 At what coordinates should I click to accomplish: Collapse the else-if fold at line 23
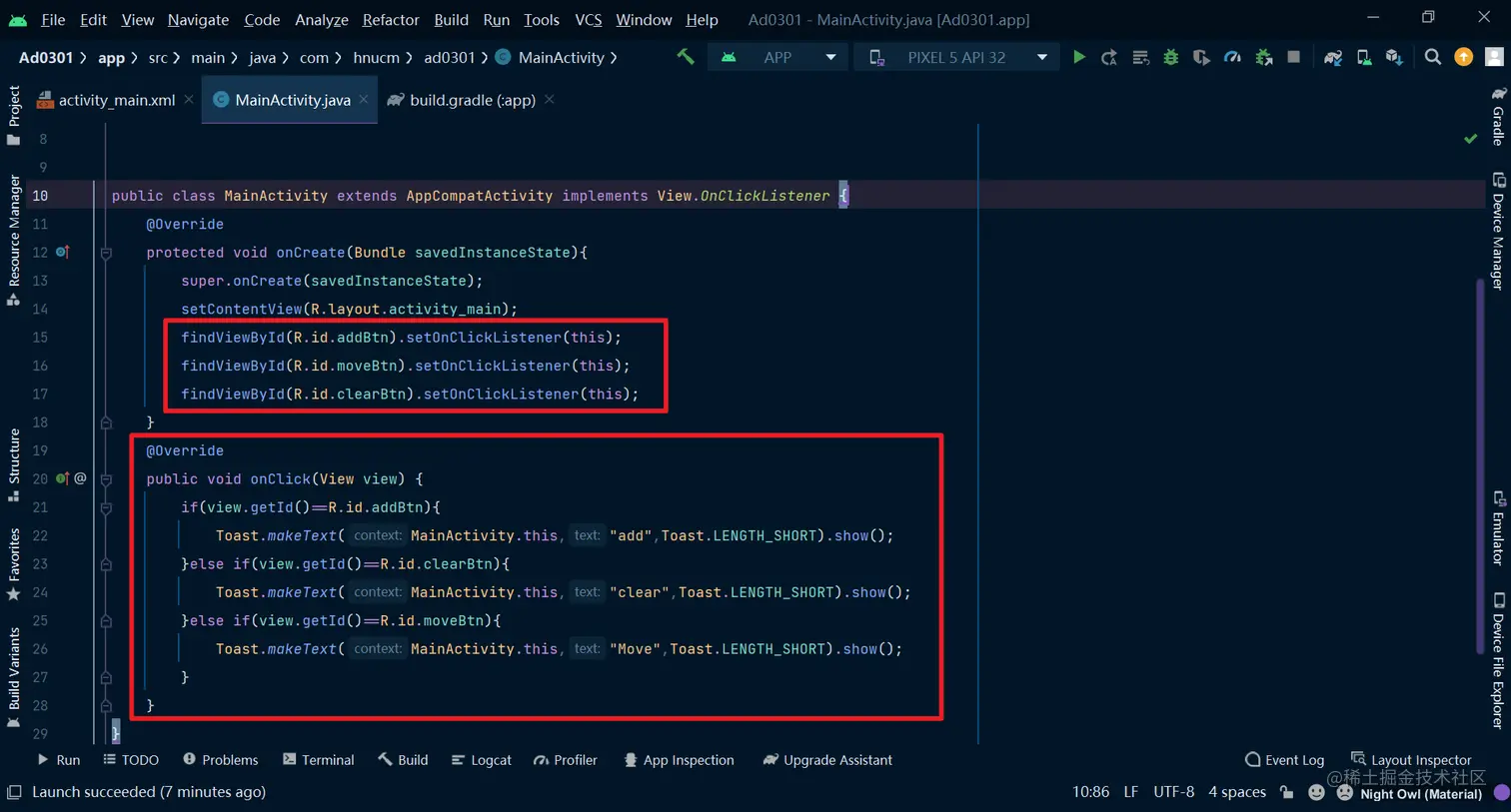(106, 564)
